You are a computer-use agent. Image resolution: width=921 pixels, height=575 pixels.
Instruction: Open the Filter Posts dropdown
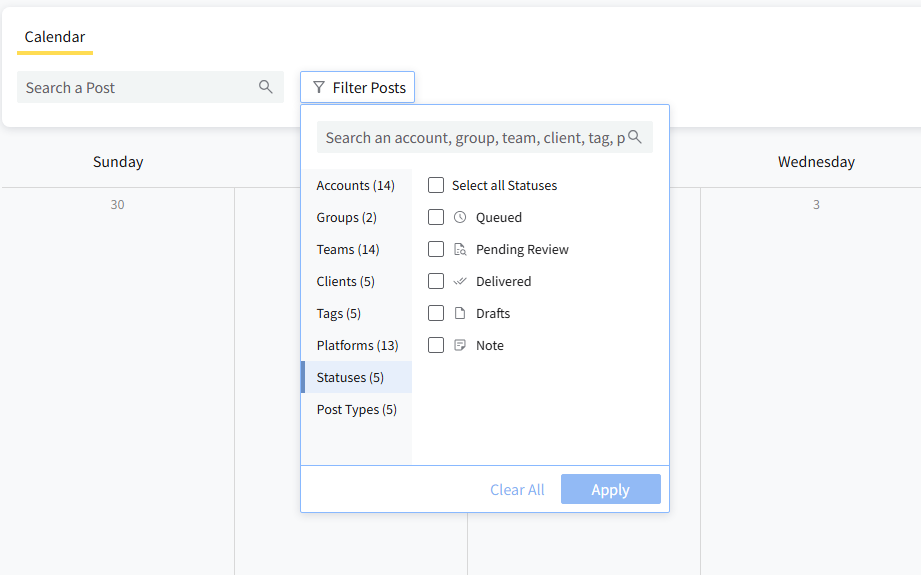(358, 88)
